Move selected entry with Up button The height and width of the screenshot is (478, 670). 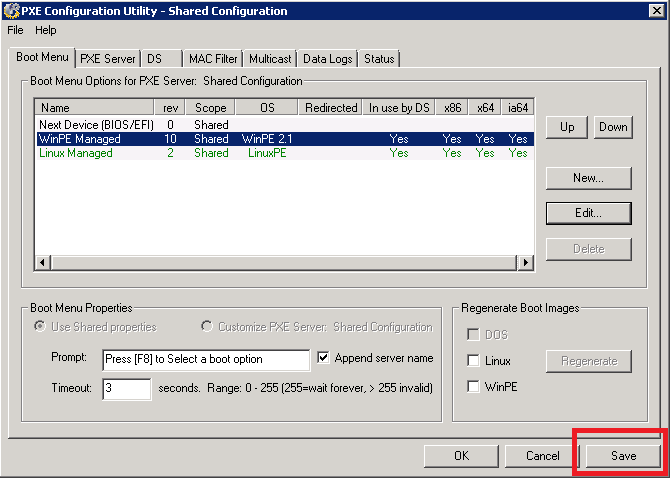point(567,127)
